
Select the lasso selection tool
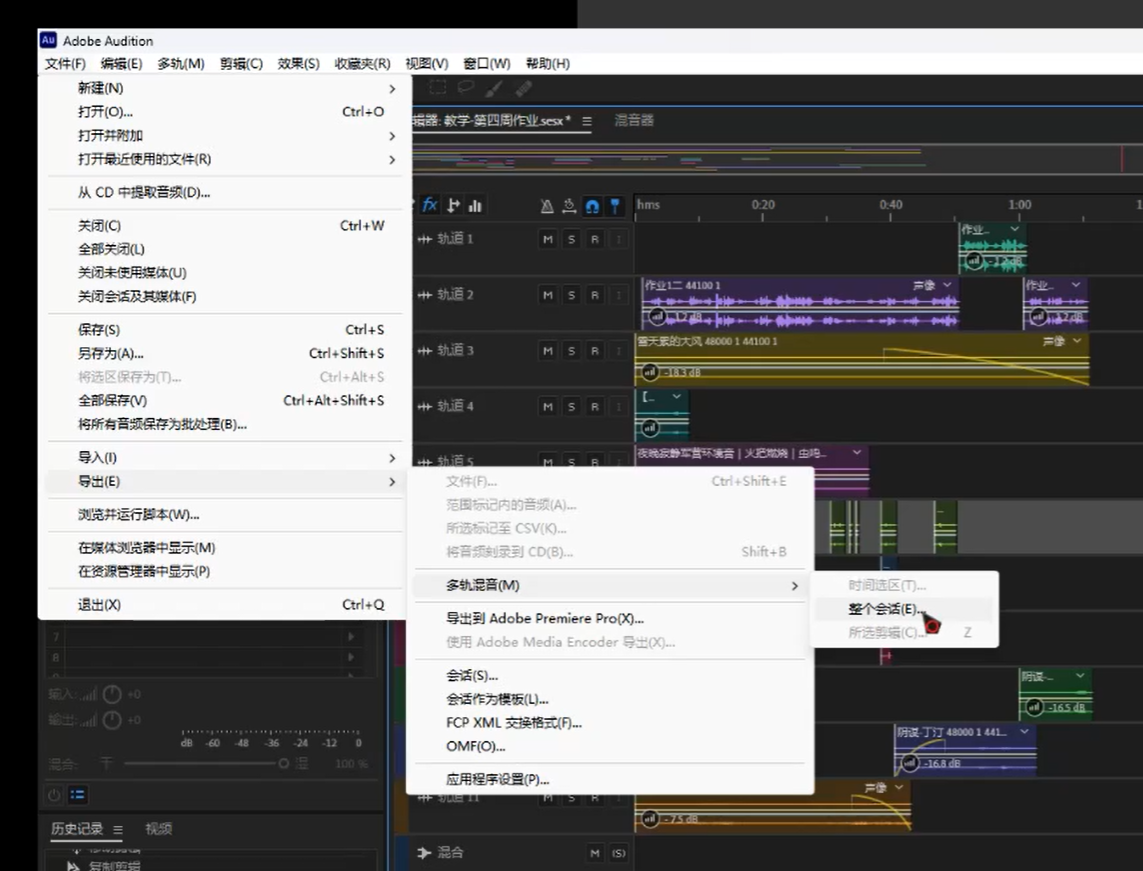[466, 88]
